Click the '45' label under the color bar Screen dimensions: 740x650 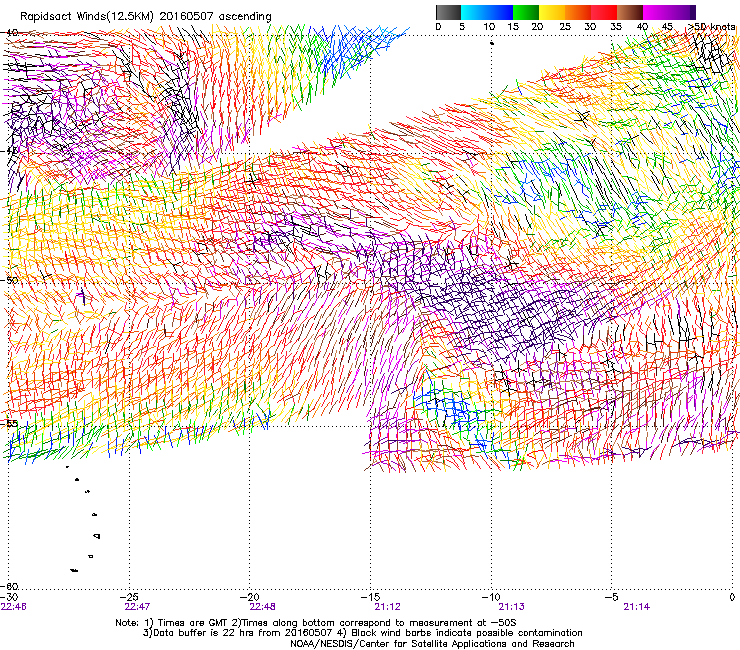[x=667, y=27]
